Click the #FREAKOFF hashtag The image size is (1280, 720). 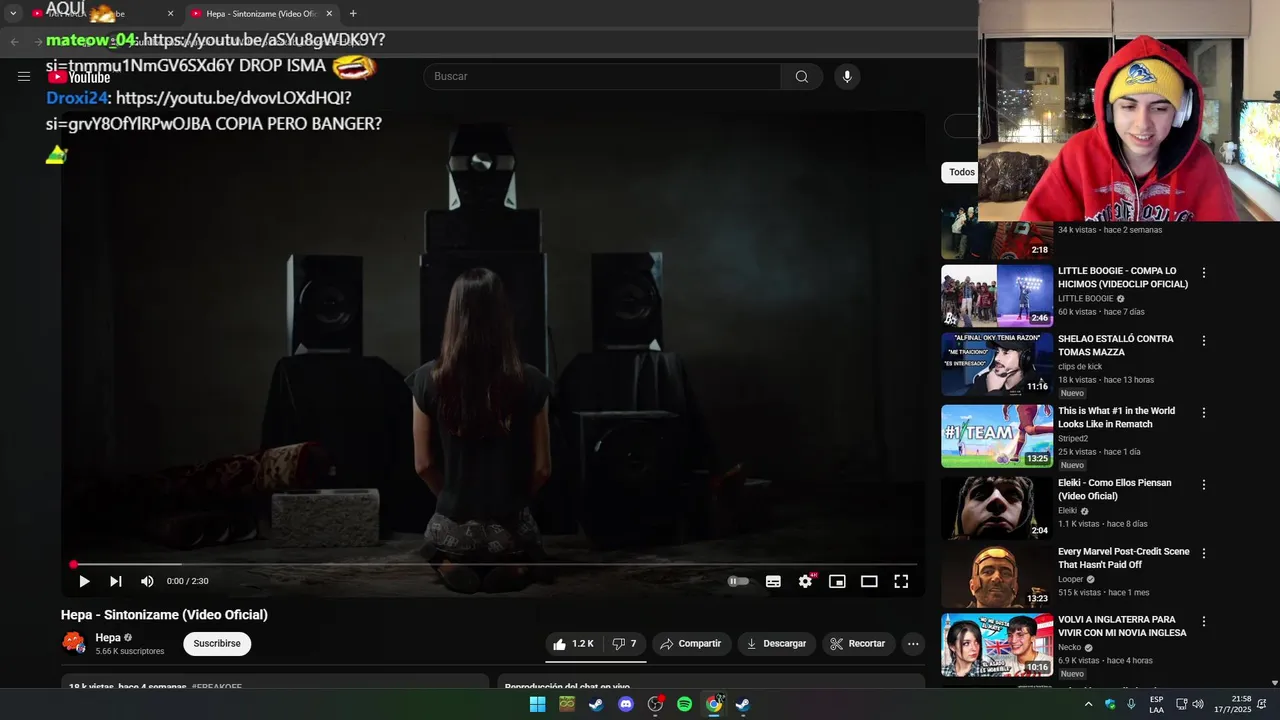click(x=217, y=687)
